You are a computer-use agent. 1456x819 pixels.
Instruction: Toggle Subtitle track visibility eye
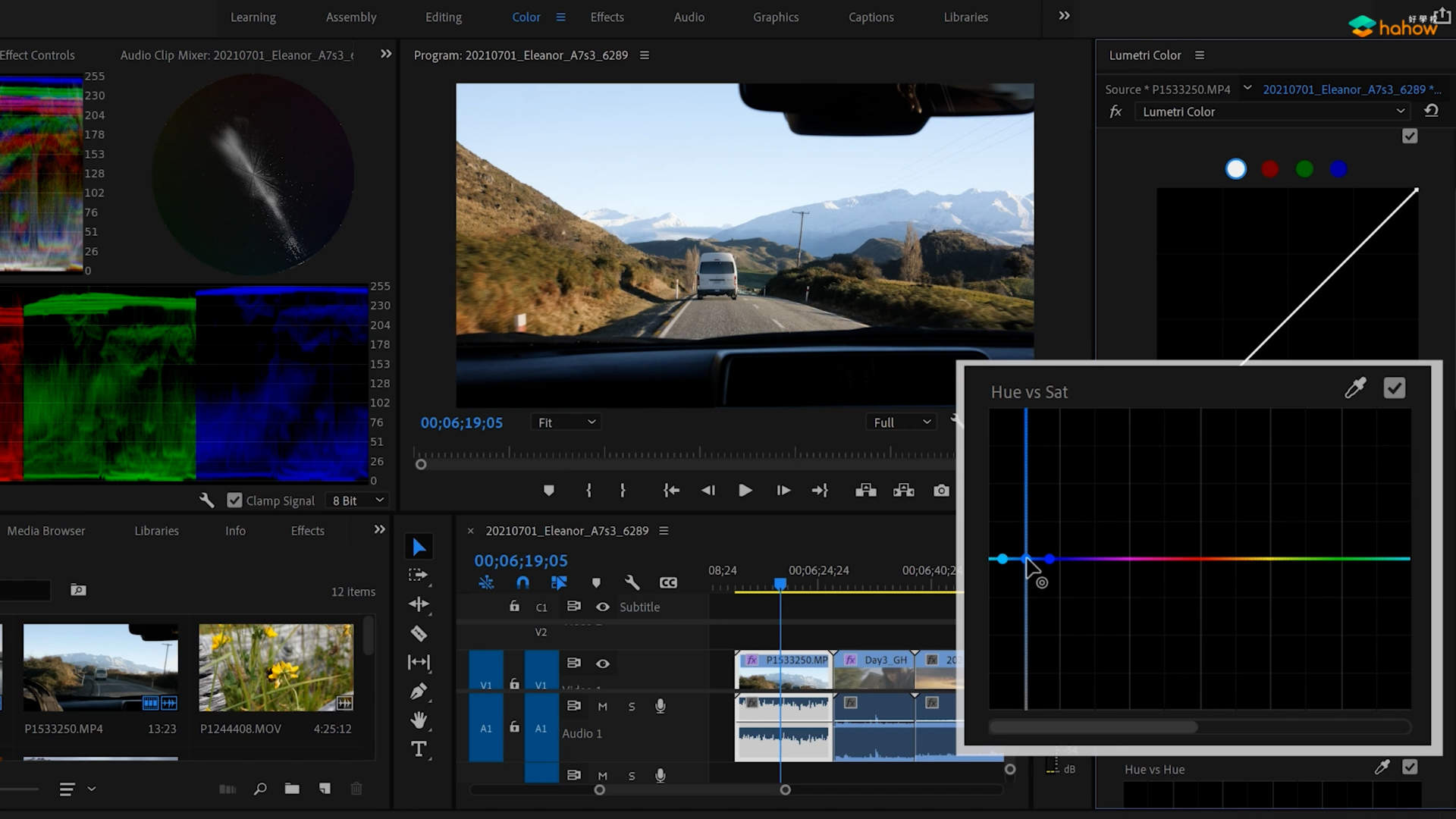603,607
